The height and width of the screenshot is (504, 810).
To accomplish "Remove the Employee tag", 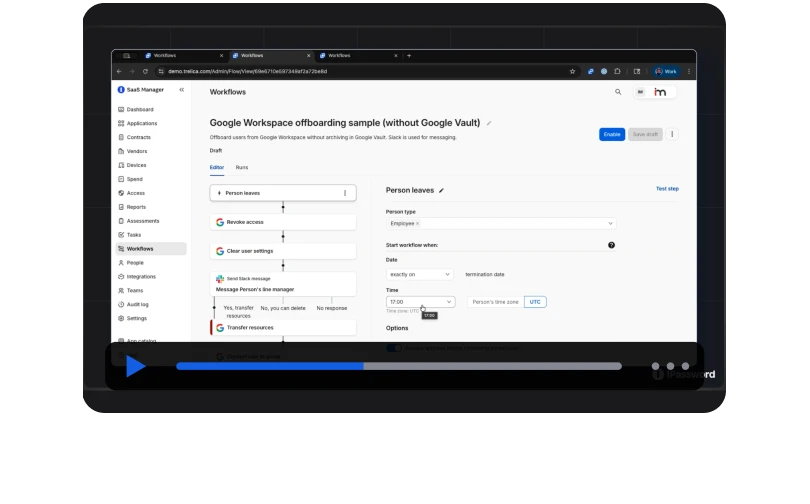I will click(x=417, y=224).
